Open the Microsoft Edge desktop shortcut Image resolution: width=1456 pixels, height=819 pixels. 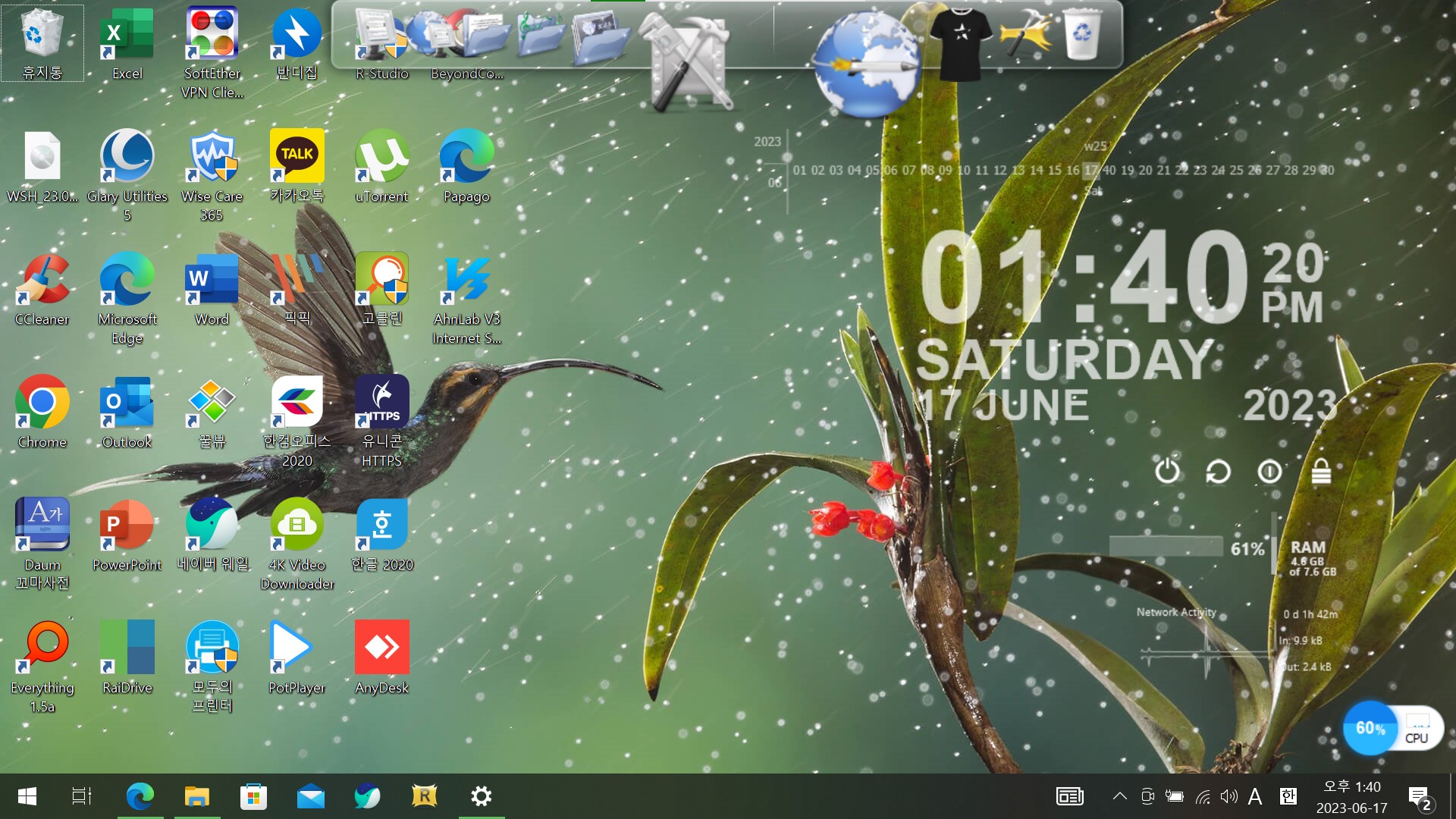[127, 299]
